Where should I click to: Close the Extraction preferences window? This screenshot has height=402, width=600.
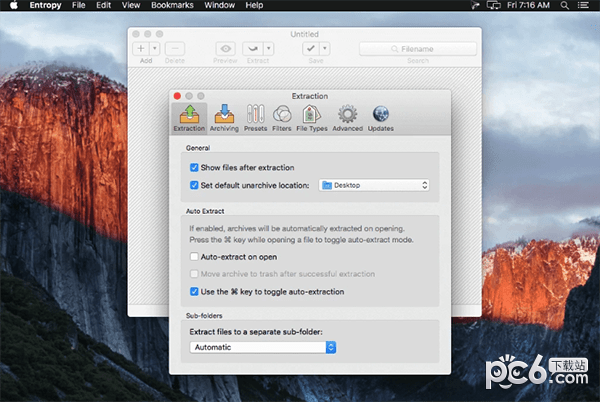[177, 96]
